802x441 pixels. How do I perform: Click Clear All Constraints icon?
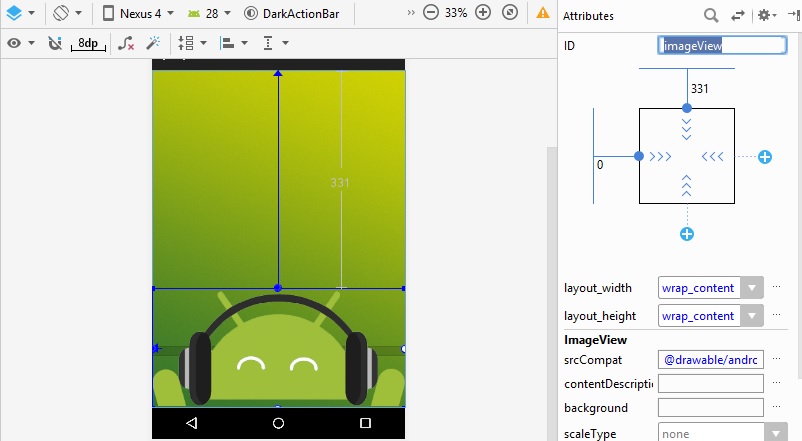pyautogui.click(x=126, y=43)
